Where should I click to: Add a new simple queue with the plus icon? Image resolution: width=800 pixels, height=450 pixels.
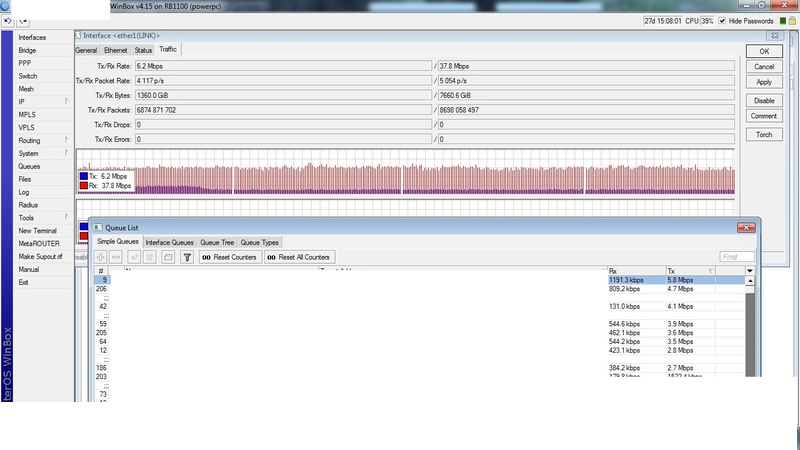pyautogui.click(x=101, y=257)
